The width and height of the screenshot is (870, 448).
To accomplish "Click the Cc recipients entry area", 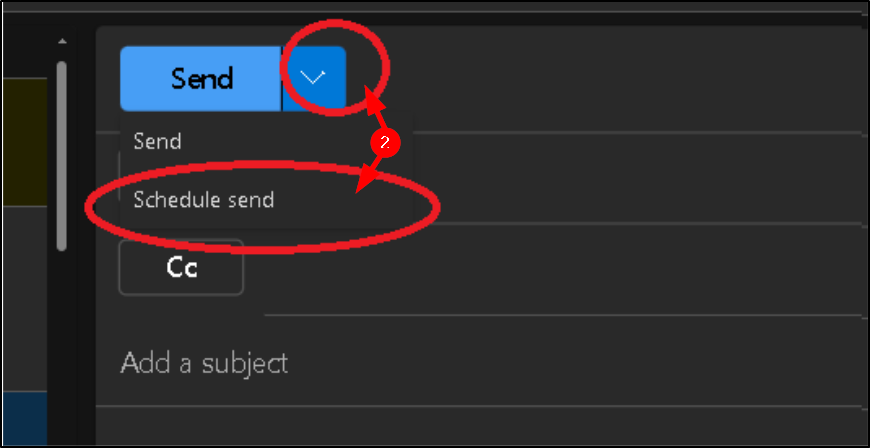I will pyautogui.click(x=555, y=268).
